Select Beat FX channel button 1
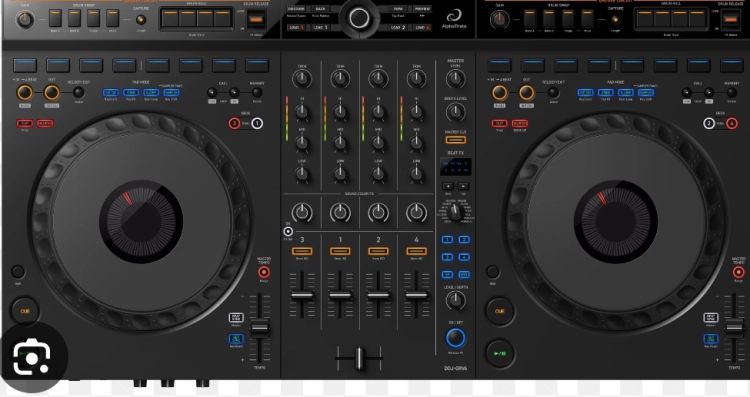750x397 pixels. 447,240
